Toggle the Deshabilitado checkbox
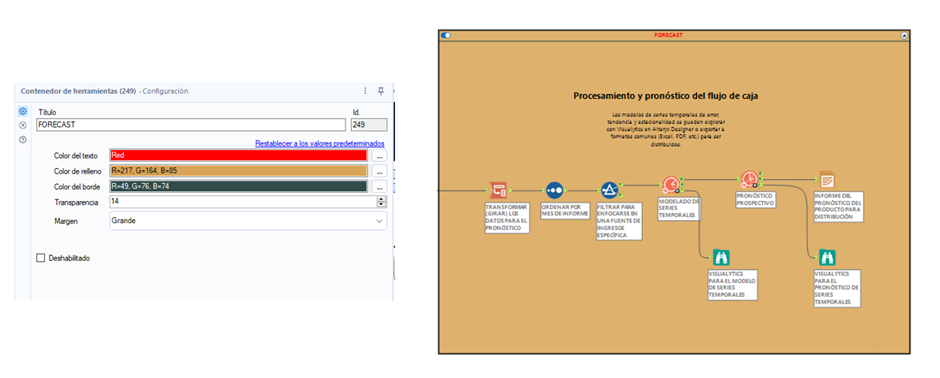 tap(41, 258)
